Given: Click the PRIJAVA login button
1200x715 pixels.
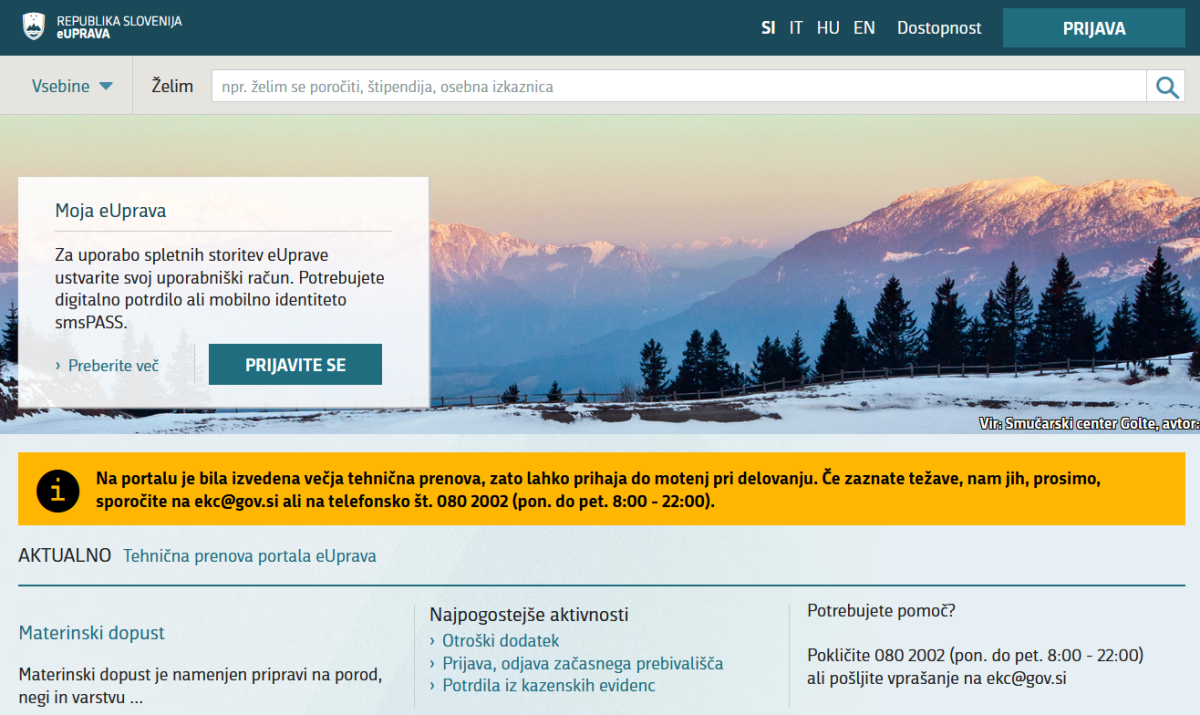Looking at the screenshot, I should 1094,28.
